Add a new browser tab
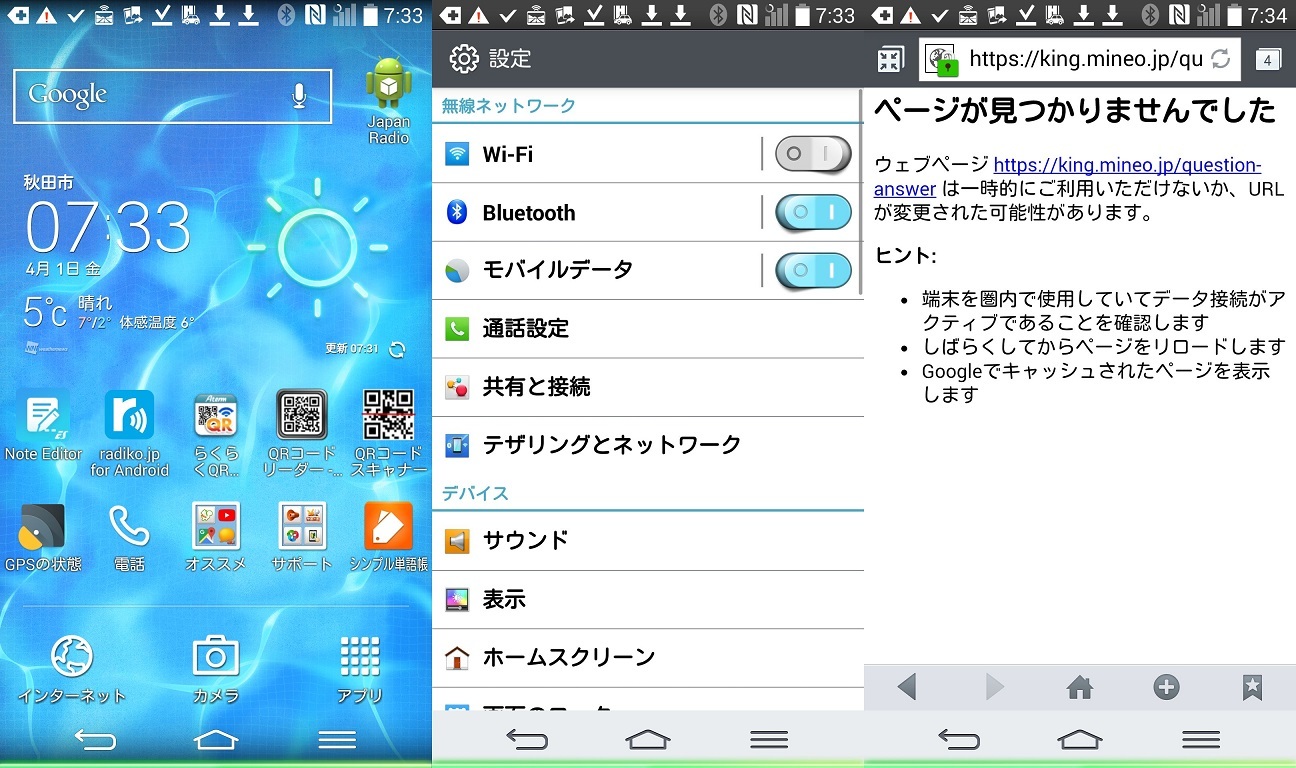Screen dimensions: 1296x768 [1166, 687]
